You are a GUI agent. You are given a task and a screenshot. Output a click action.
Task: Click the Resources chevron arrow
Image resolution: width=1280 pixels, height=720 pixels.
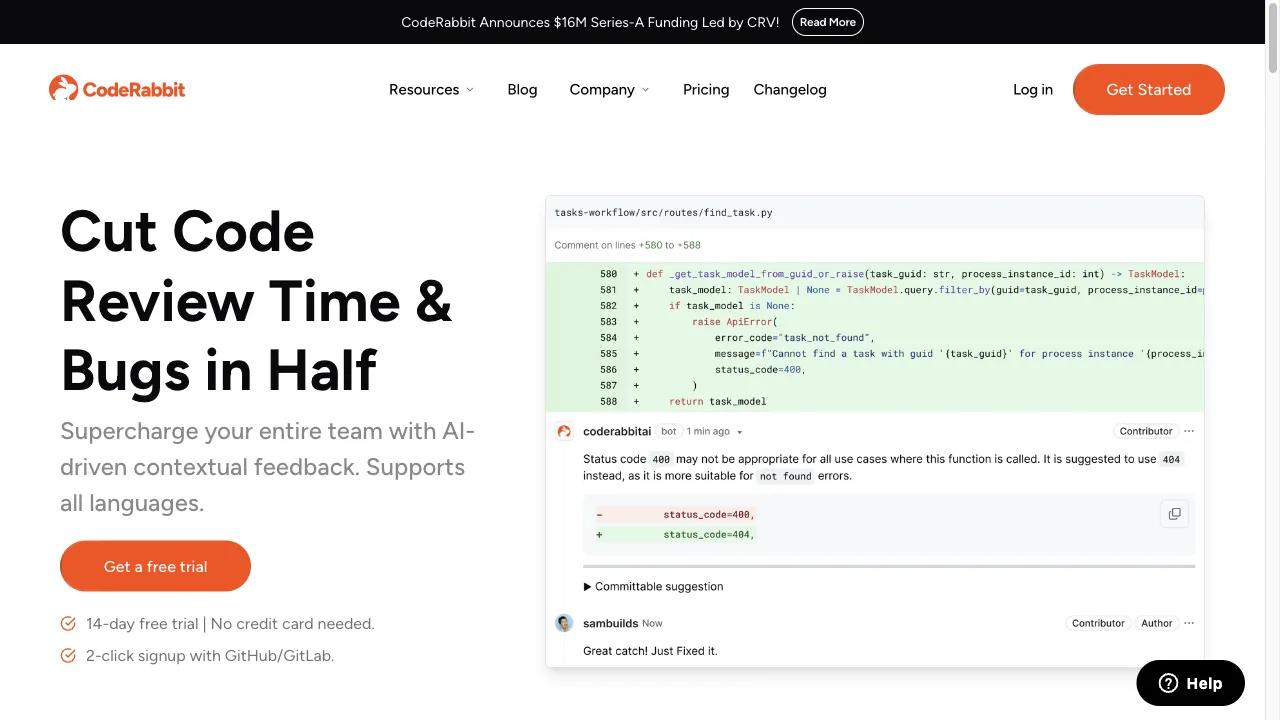pyautogui.click(x=470, y=90)
